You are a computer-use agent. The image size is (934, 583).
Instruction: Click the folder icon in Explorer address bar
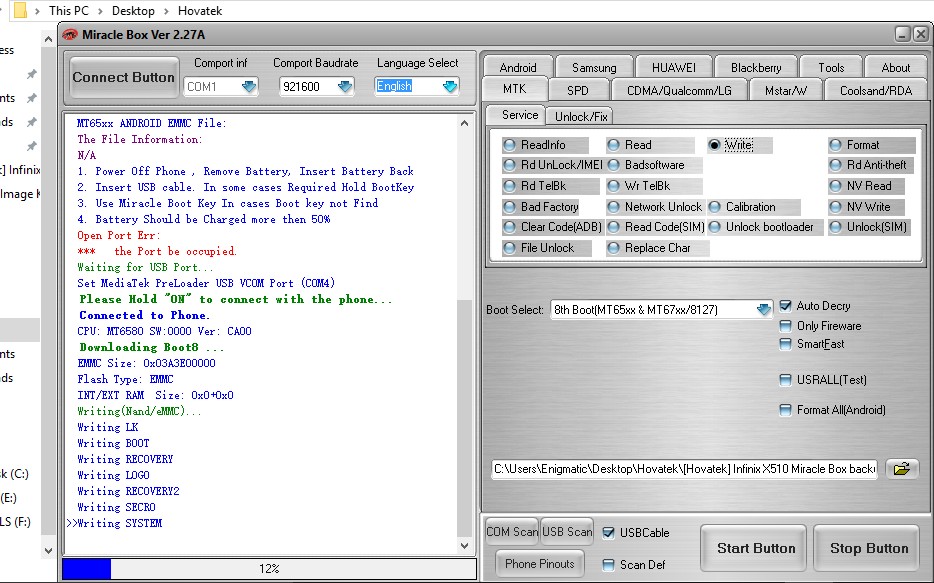20,10
